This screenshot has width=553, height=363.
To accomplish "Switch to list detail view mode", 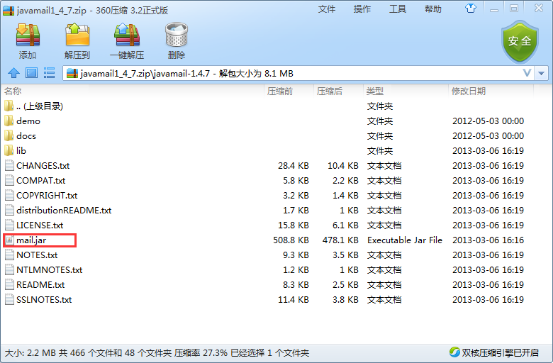I will click(x=49, y=73).
